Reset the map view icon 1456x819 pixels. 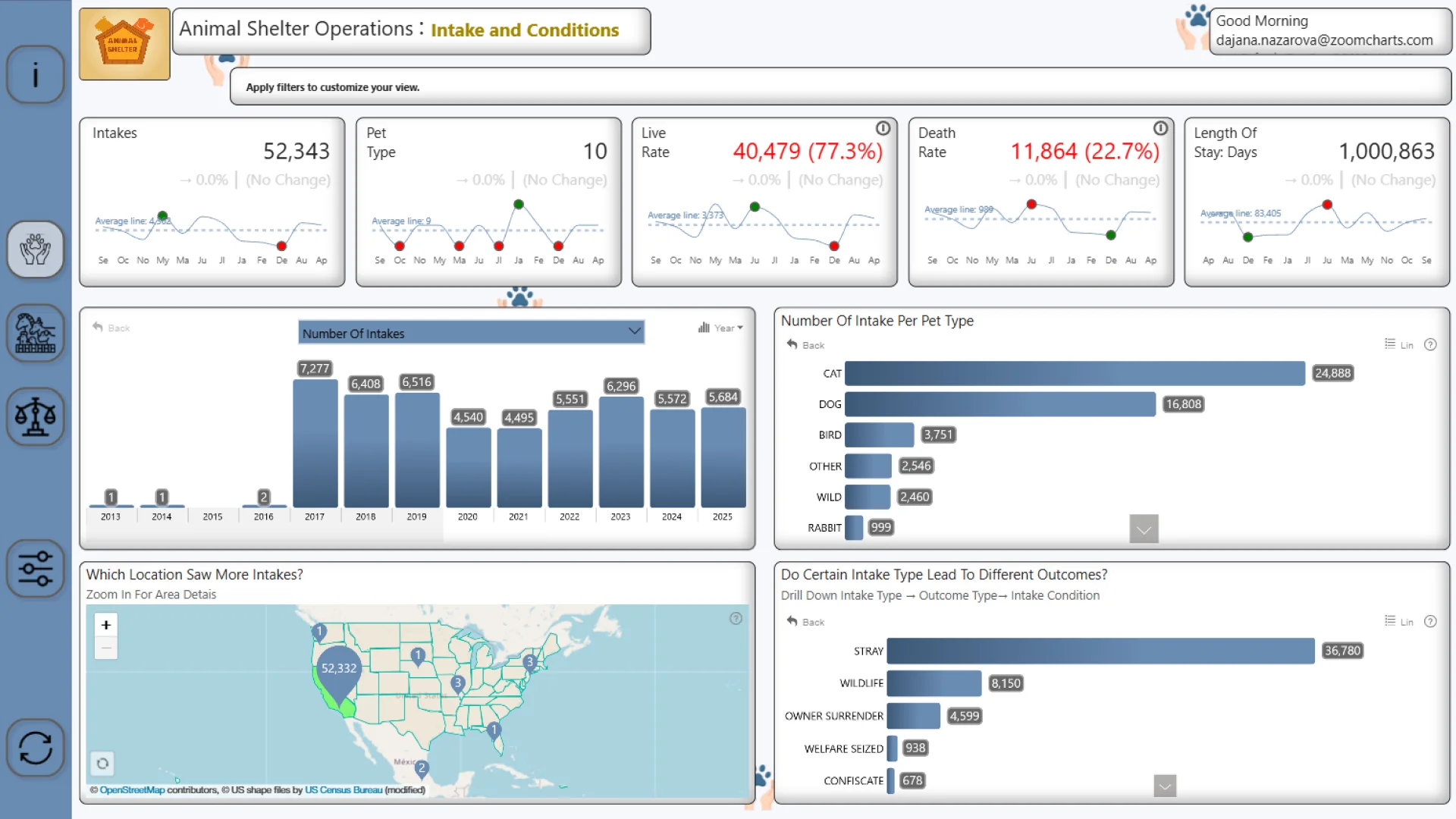[x=102, y=764]
